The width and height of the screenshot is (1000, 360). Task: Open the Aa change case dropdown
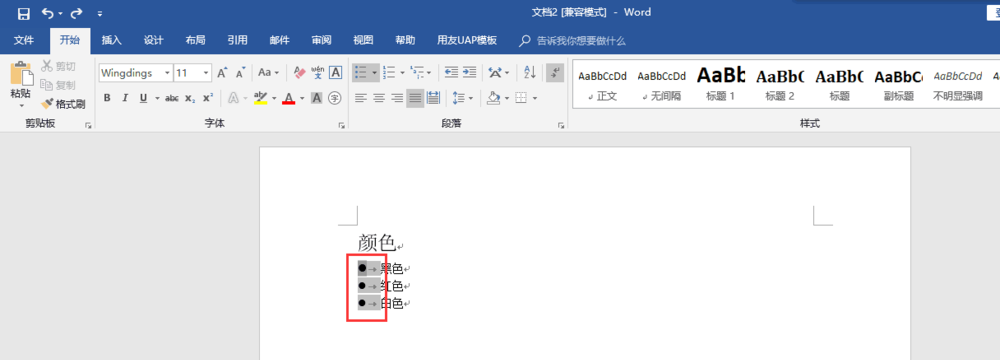click(268, 73)
